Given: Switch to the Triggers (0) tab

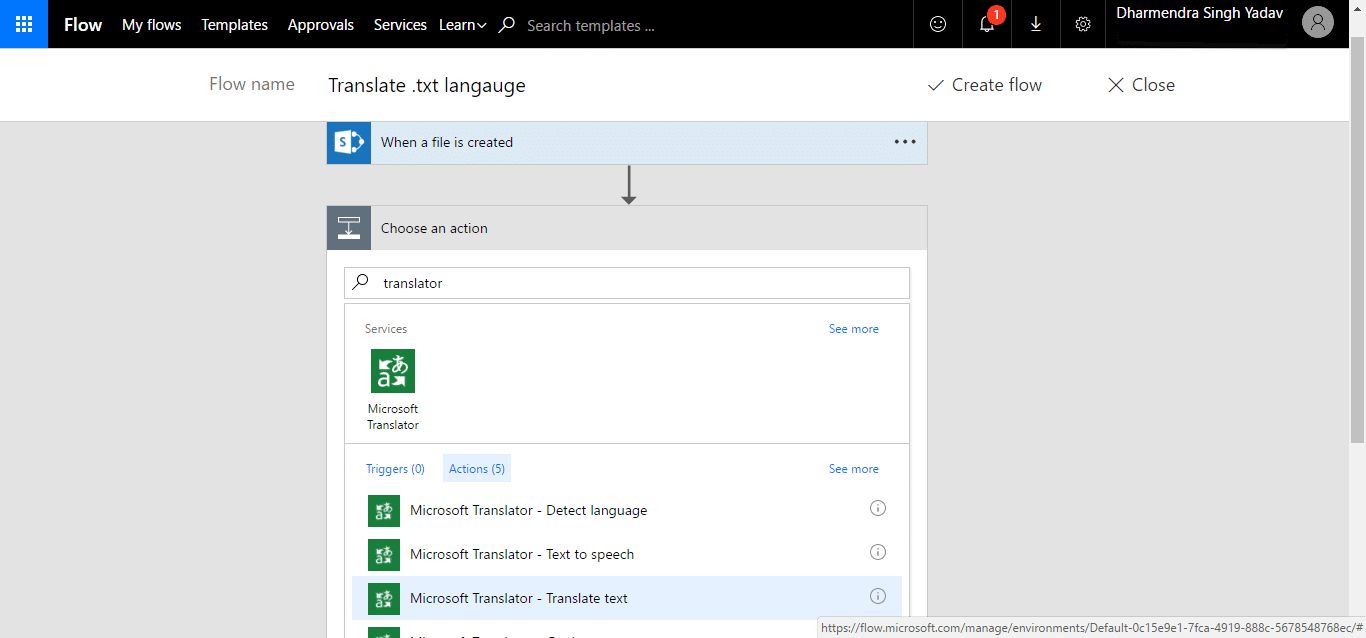Looking at the screenshot, I should pyautogui.click(x=395, y=469).
